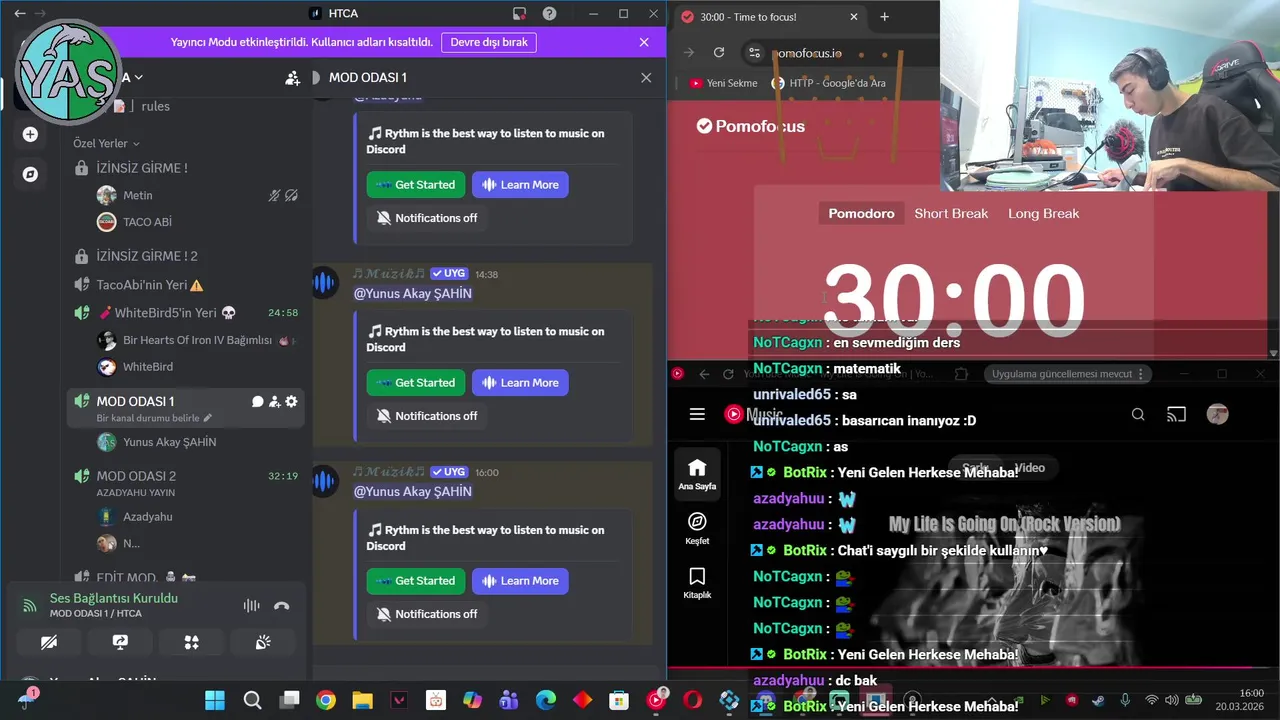1280x720 pixels.
Task: Add a server with the plus icon
Action: click(x=30, y=134)
